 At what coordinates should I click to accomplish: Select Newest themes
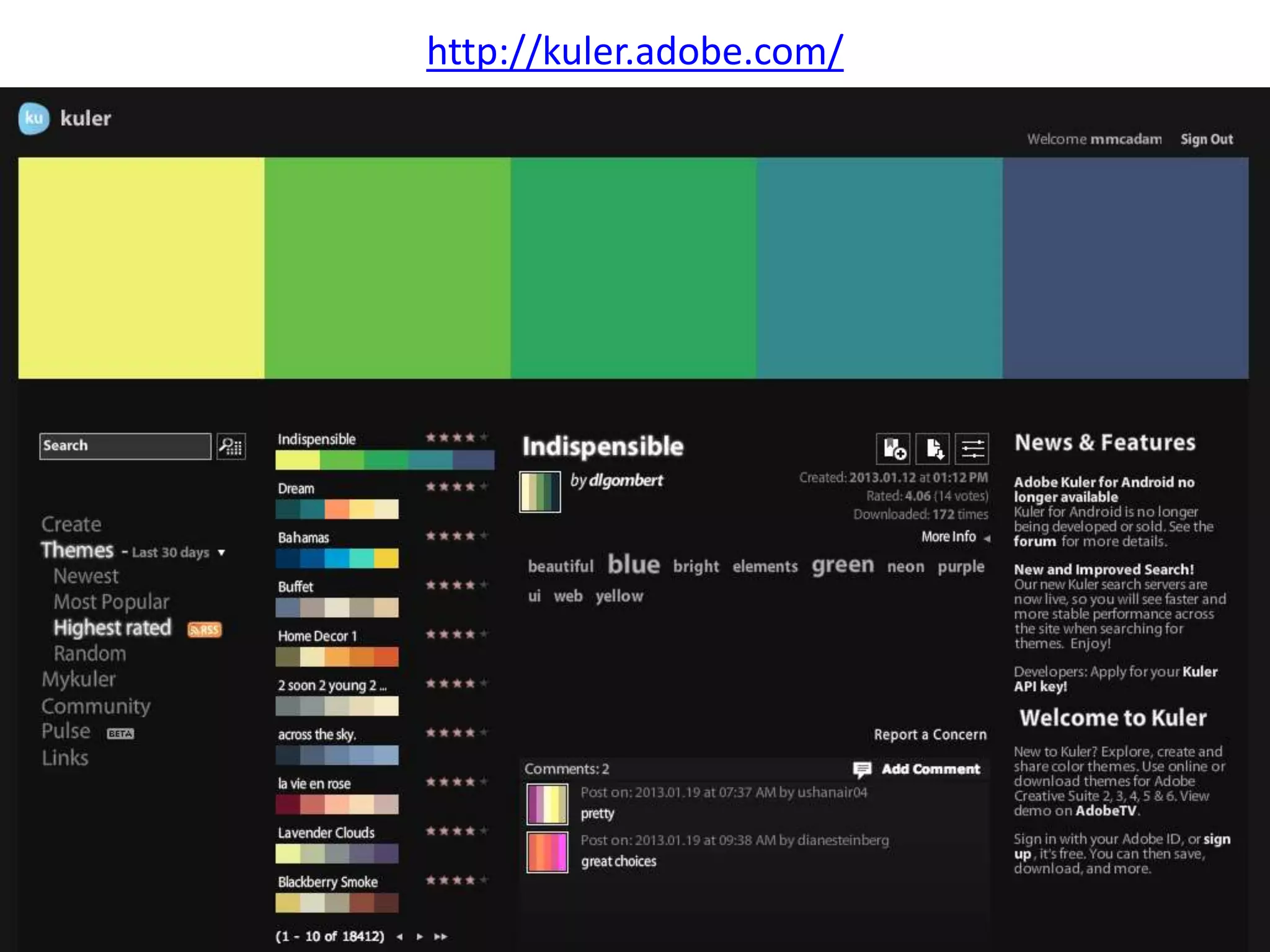(86, 576)
